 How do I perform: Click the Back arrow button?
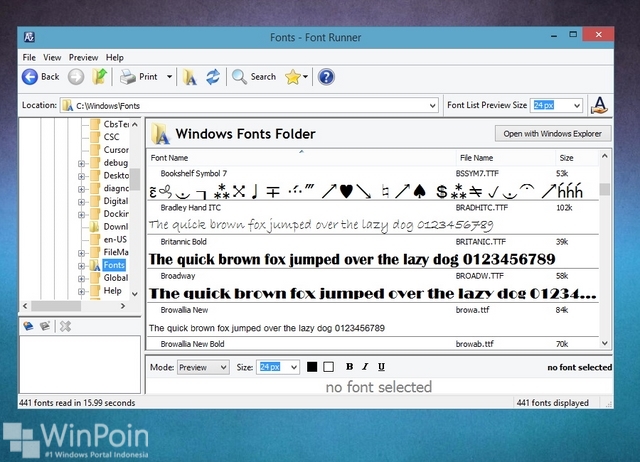[x=30, y=77]
